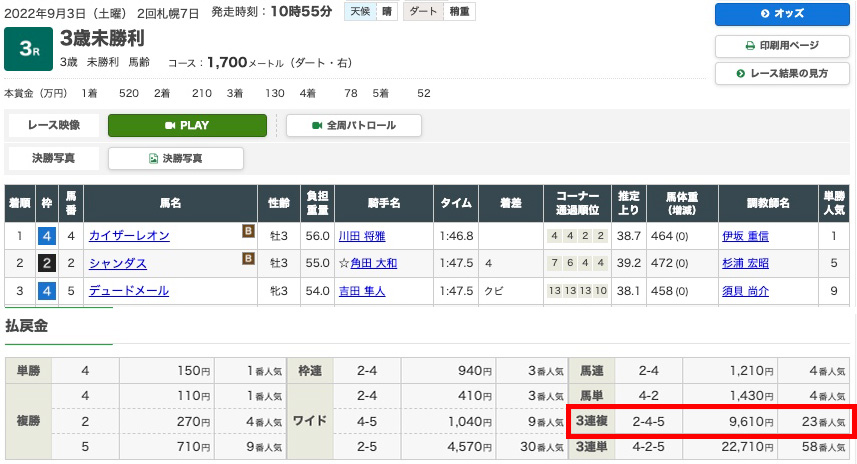Click the green 3R race number badge
This screenshot has width=857, height=464.
(28, 49)
